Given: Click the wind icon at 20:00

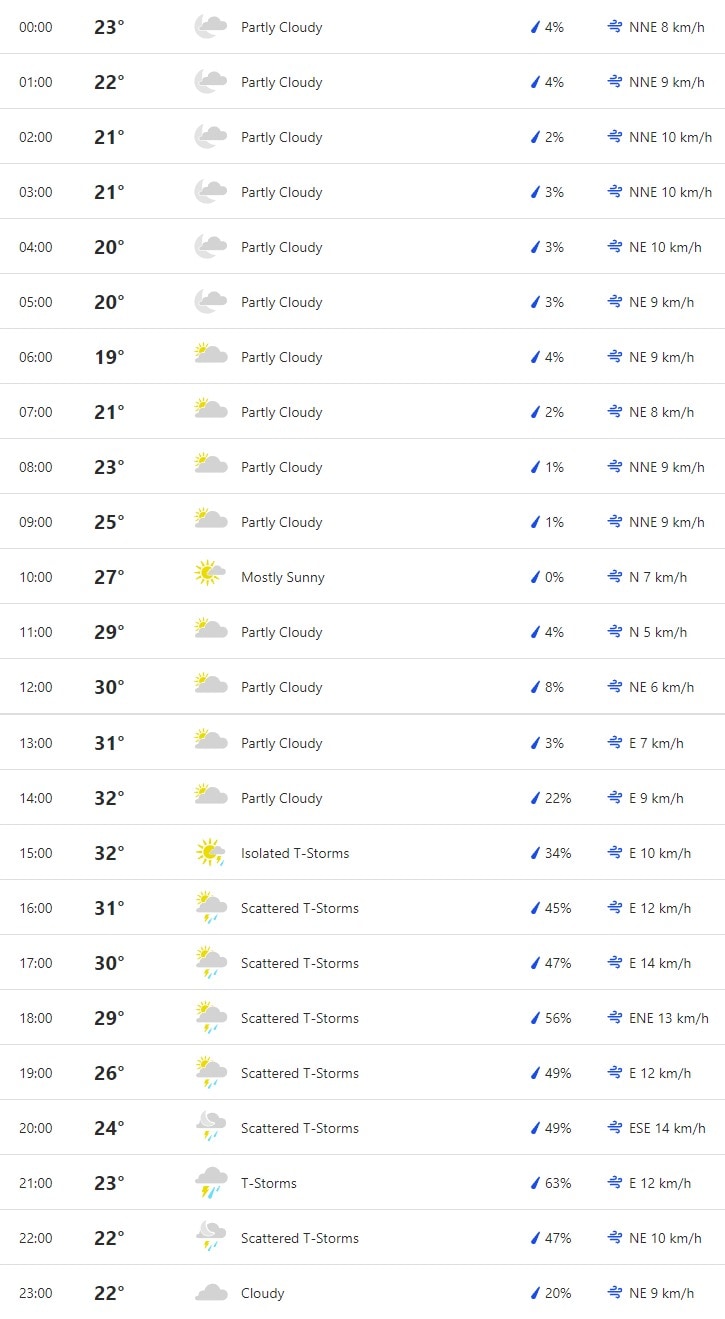Looking at the screenshot, I should [x=616, y=1128].
